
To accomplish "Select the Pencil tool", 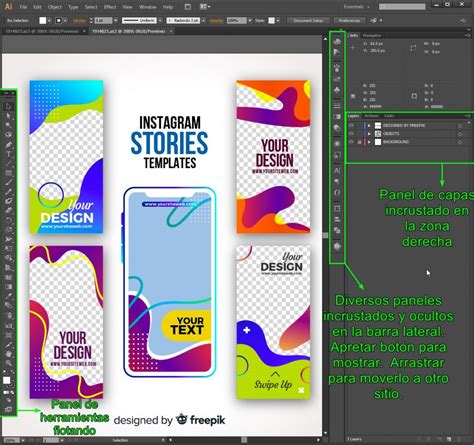I will coord(8,192).
